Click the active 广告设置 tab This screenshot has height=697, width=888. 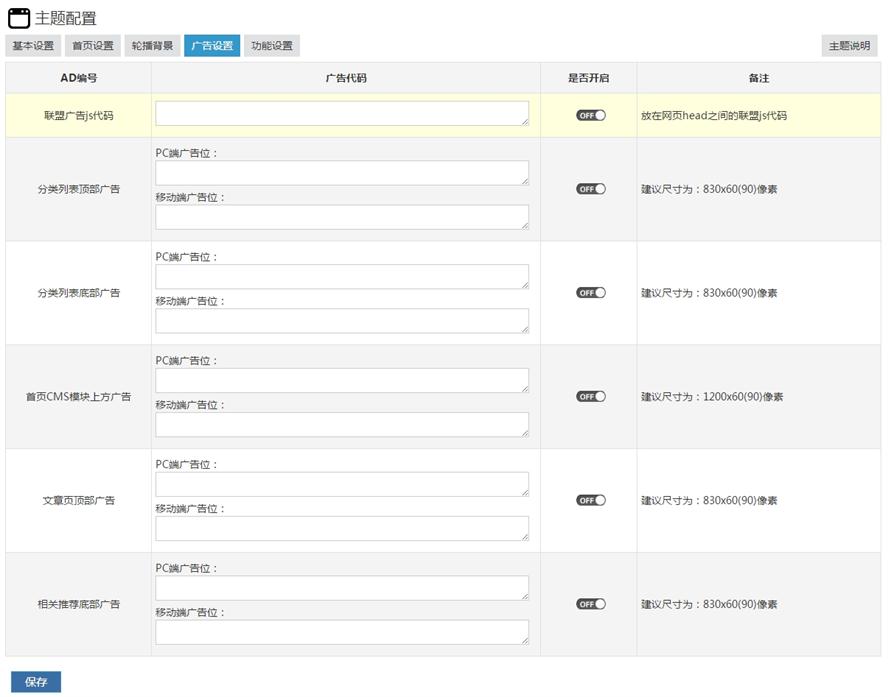tap(212, 46)
